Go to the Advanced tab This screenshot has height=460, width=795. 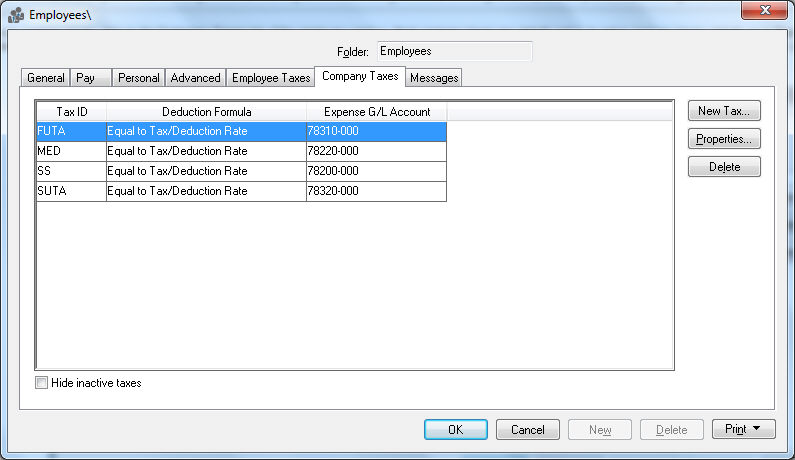tap(195, 78)
